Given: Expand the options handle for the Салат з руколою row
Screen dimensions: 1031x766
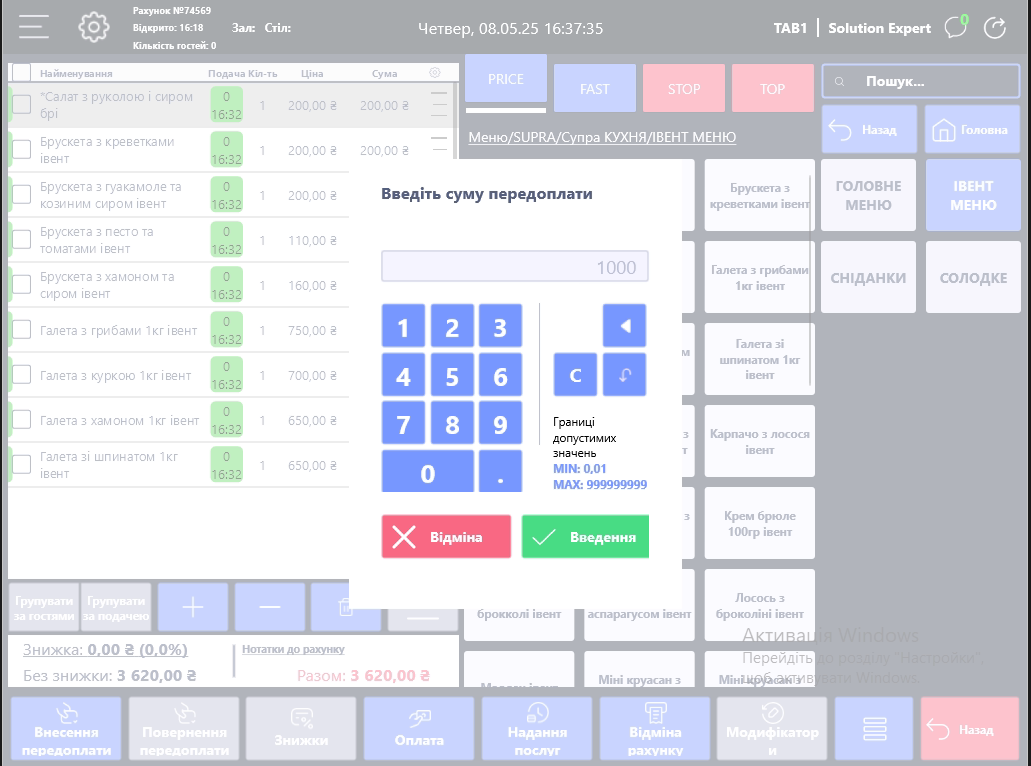Looking at the screenshot, I should click(439, 105).
